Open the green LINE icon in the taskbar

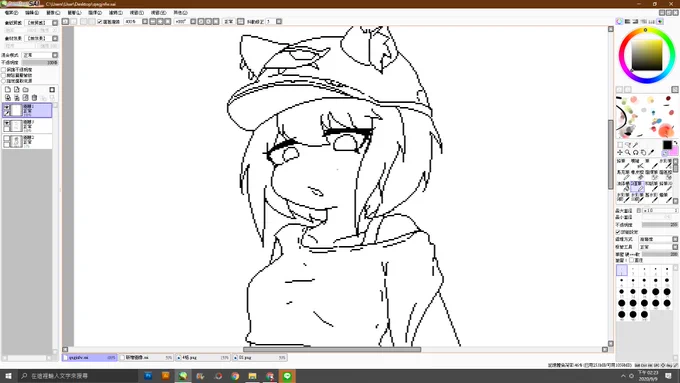click(x=287, y=376)
